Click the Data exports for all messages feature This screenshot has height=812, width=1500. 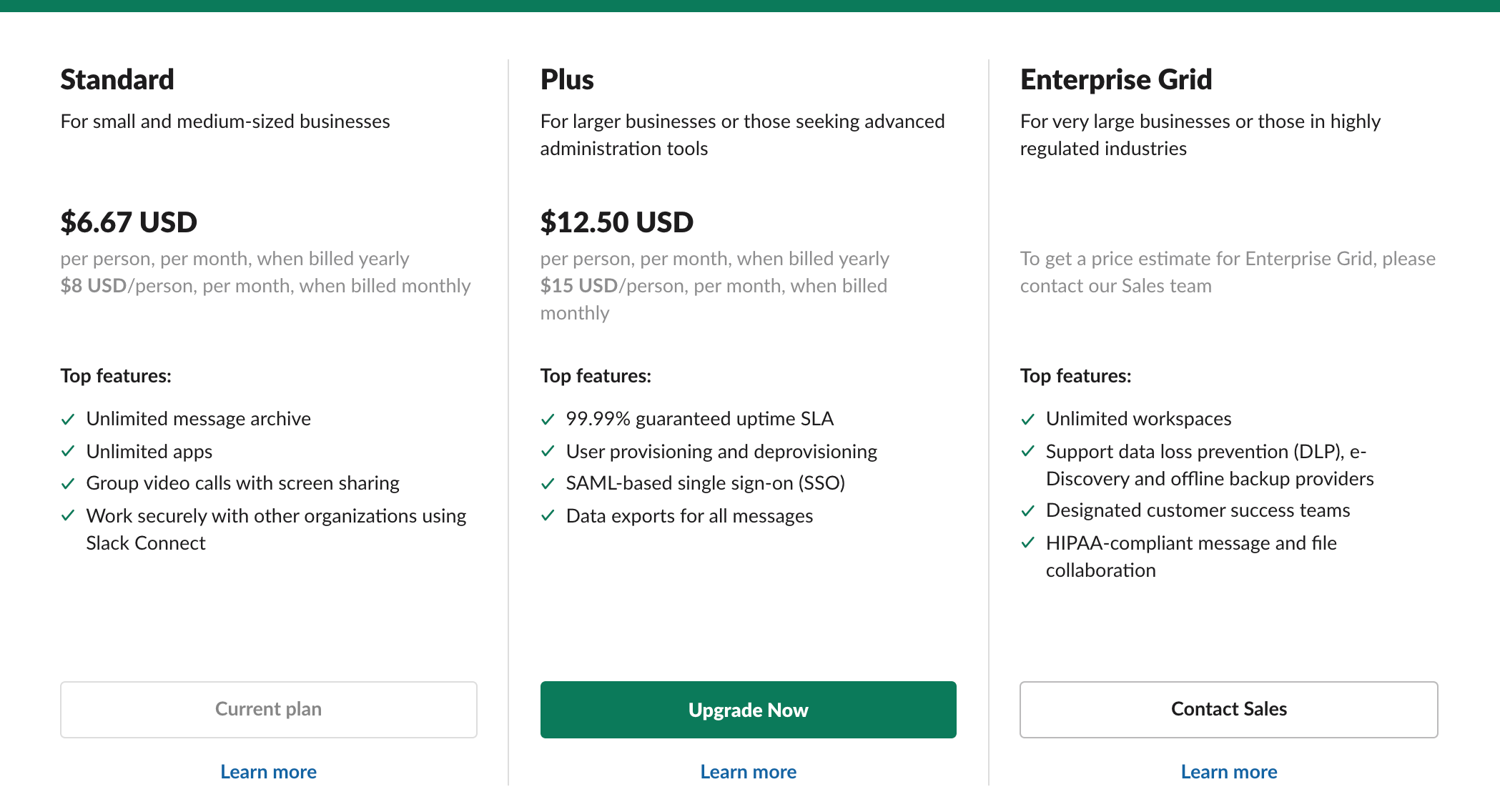689,515
